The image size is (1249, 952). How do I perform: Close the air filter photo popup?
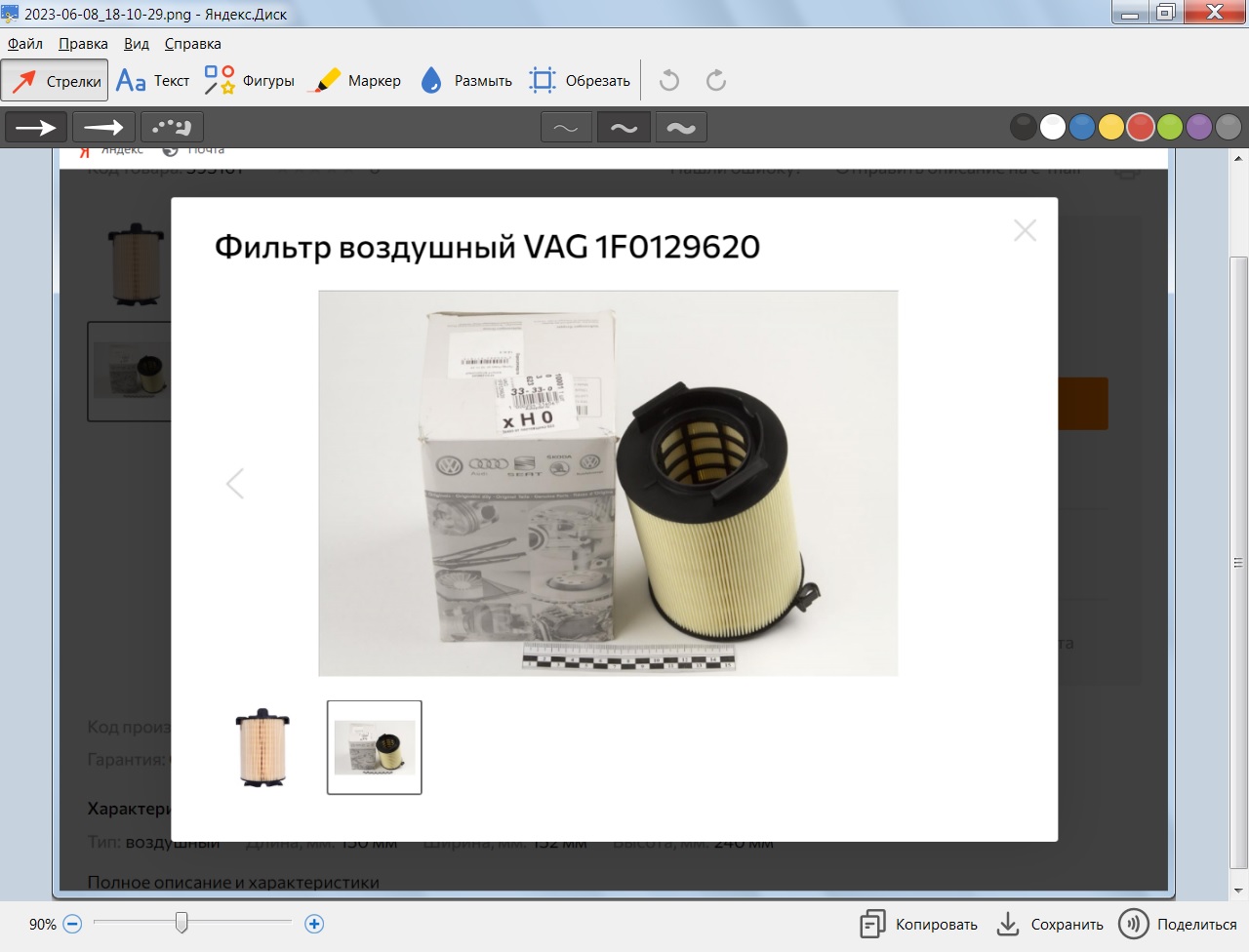1025,230
